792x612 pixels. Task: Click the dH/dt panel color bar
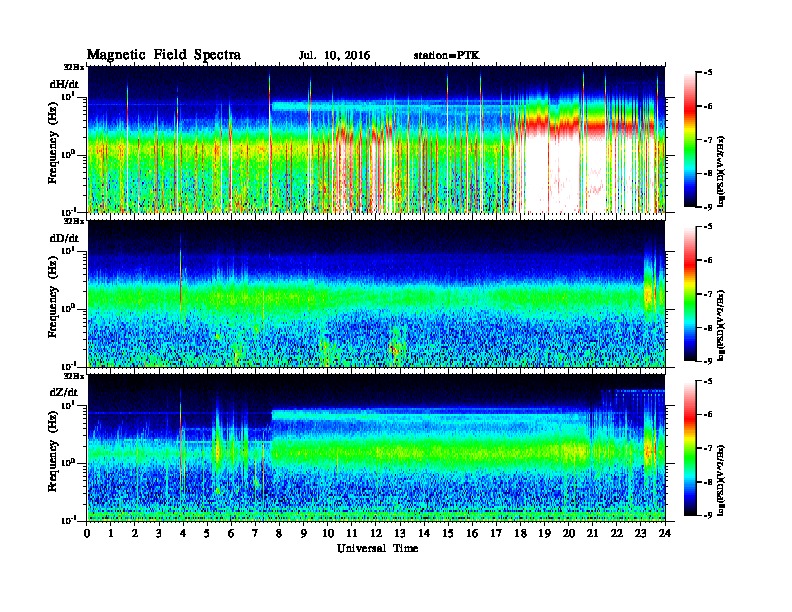pyautogui.click(x=690, y=139)
